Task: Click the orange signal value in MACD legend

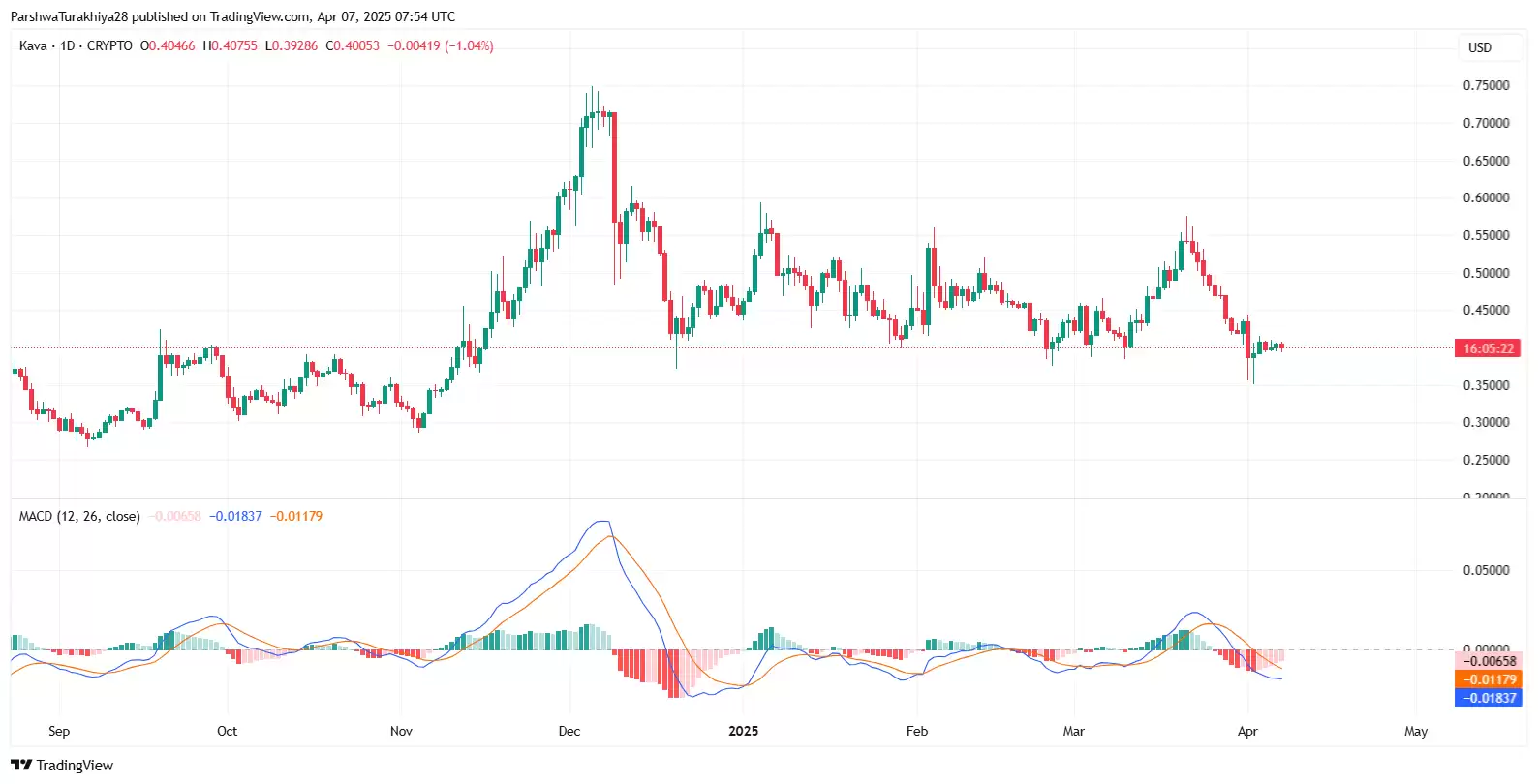Action: pyautogui.click(x=296, y=516)
